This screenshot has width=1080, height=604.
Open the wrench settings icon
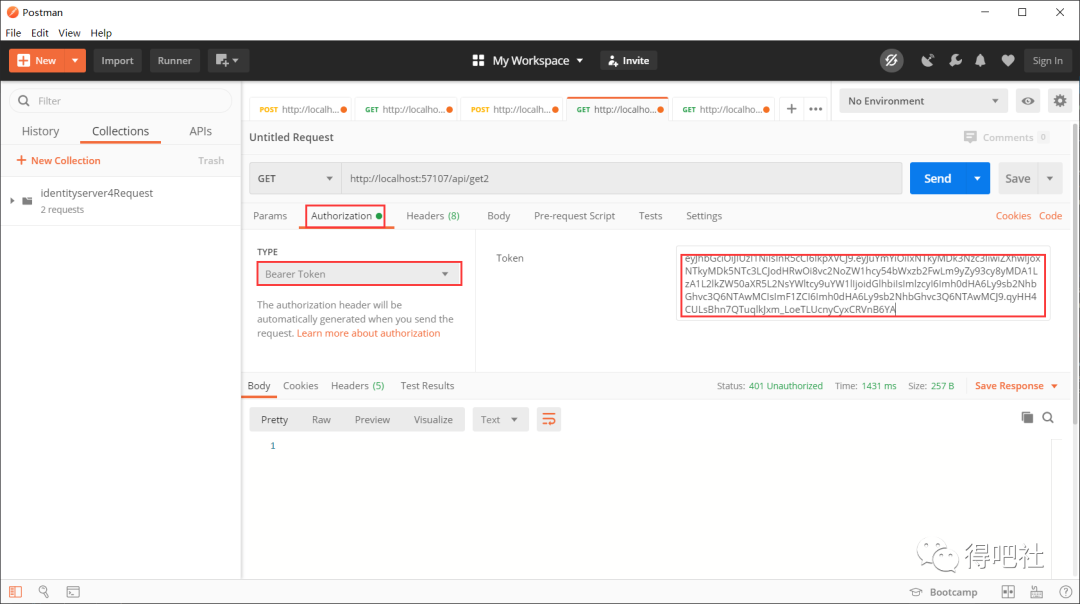955,61
